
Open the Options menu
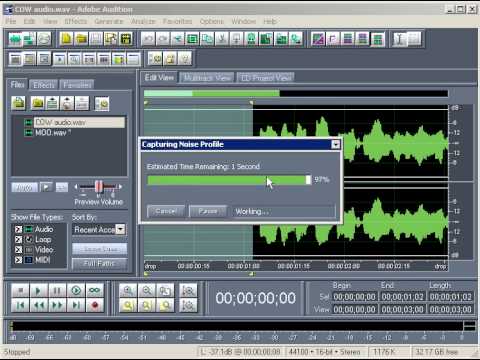pyautogui.click(x=212, y=21)
